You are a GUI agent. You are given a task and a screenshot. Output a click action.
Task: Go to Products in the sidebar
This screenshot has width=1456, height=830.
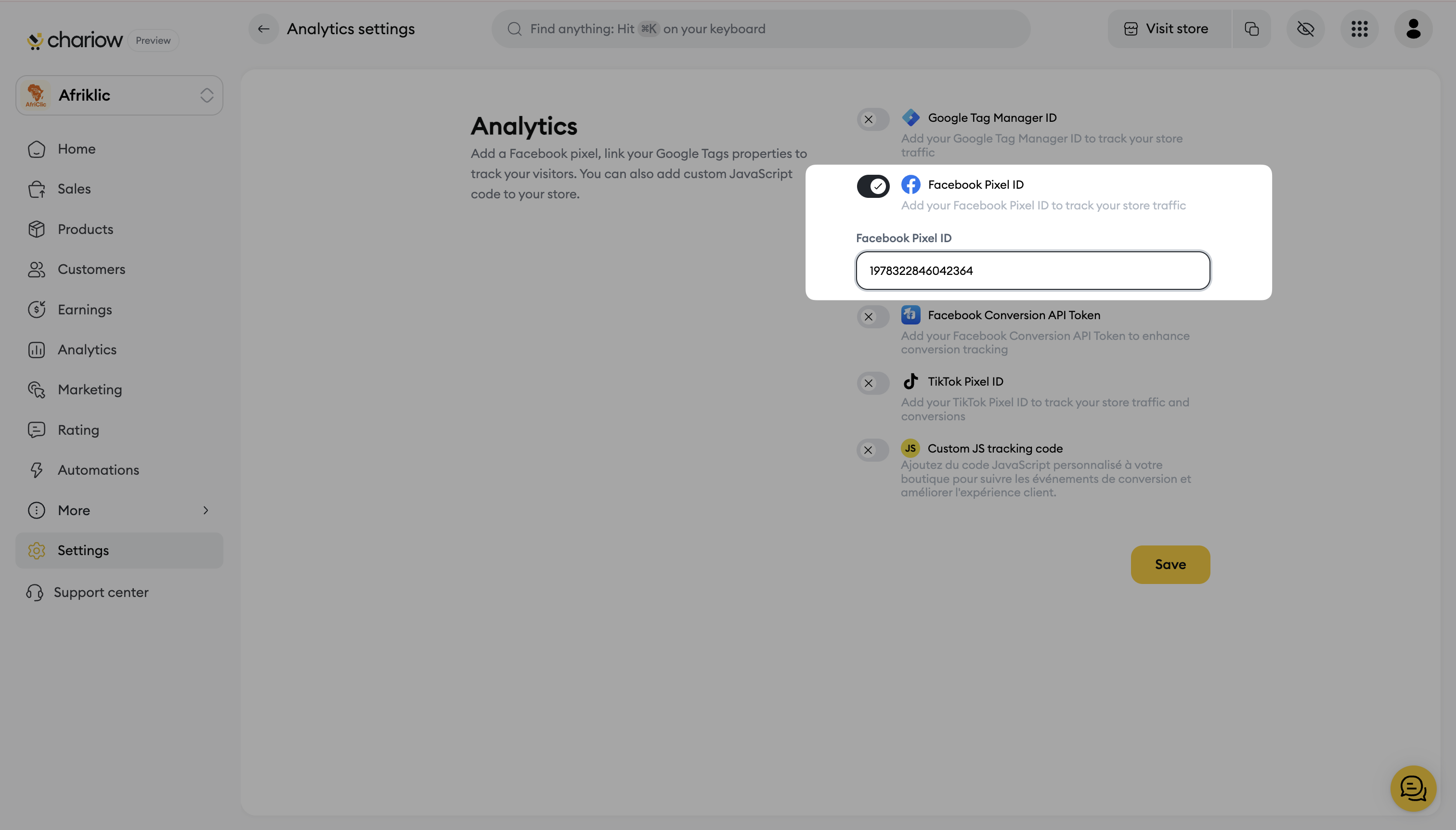click(86, 229)
